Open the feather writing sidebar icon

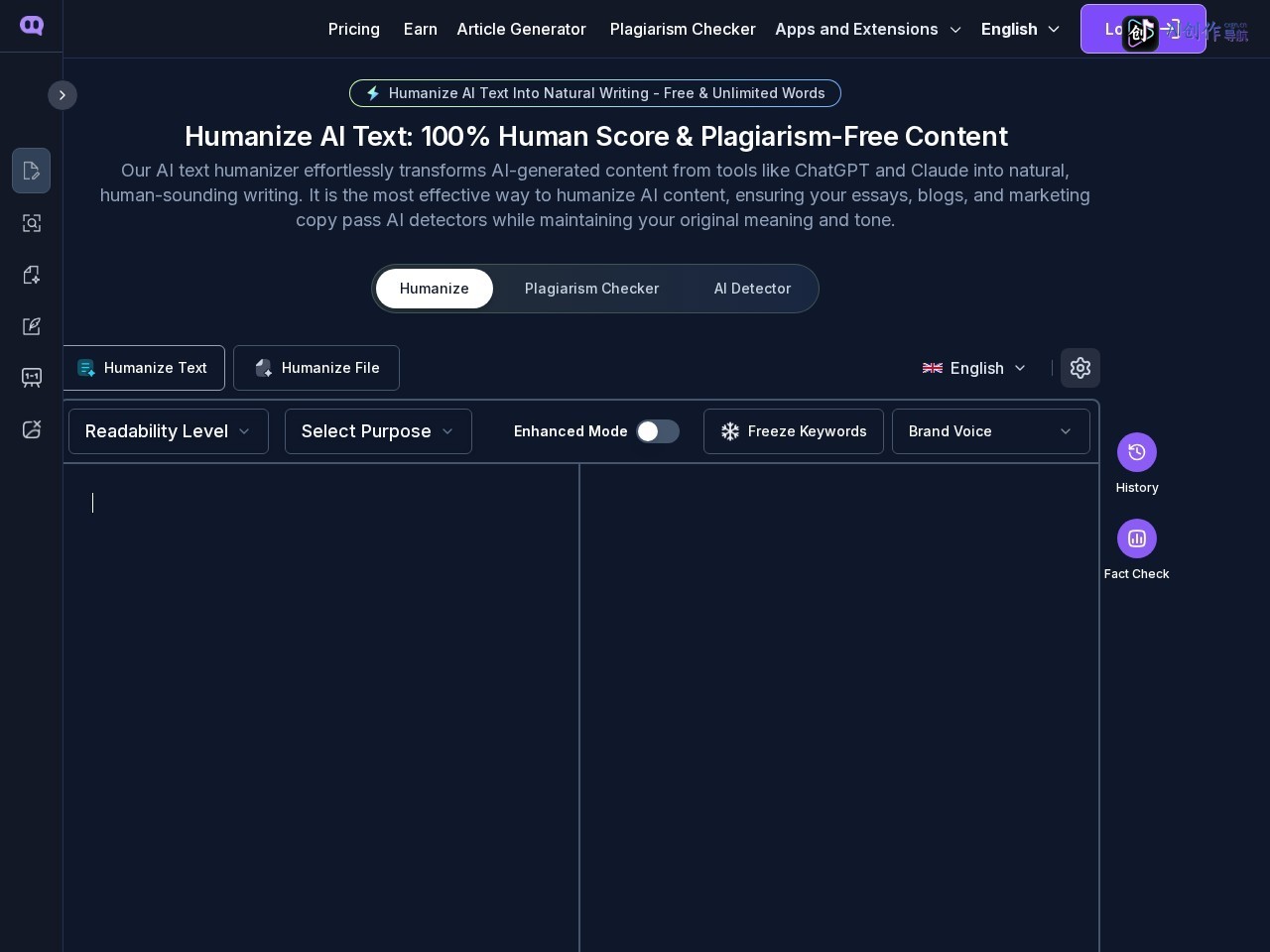32,326
